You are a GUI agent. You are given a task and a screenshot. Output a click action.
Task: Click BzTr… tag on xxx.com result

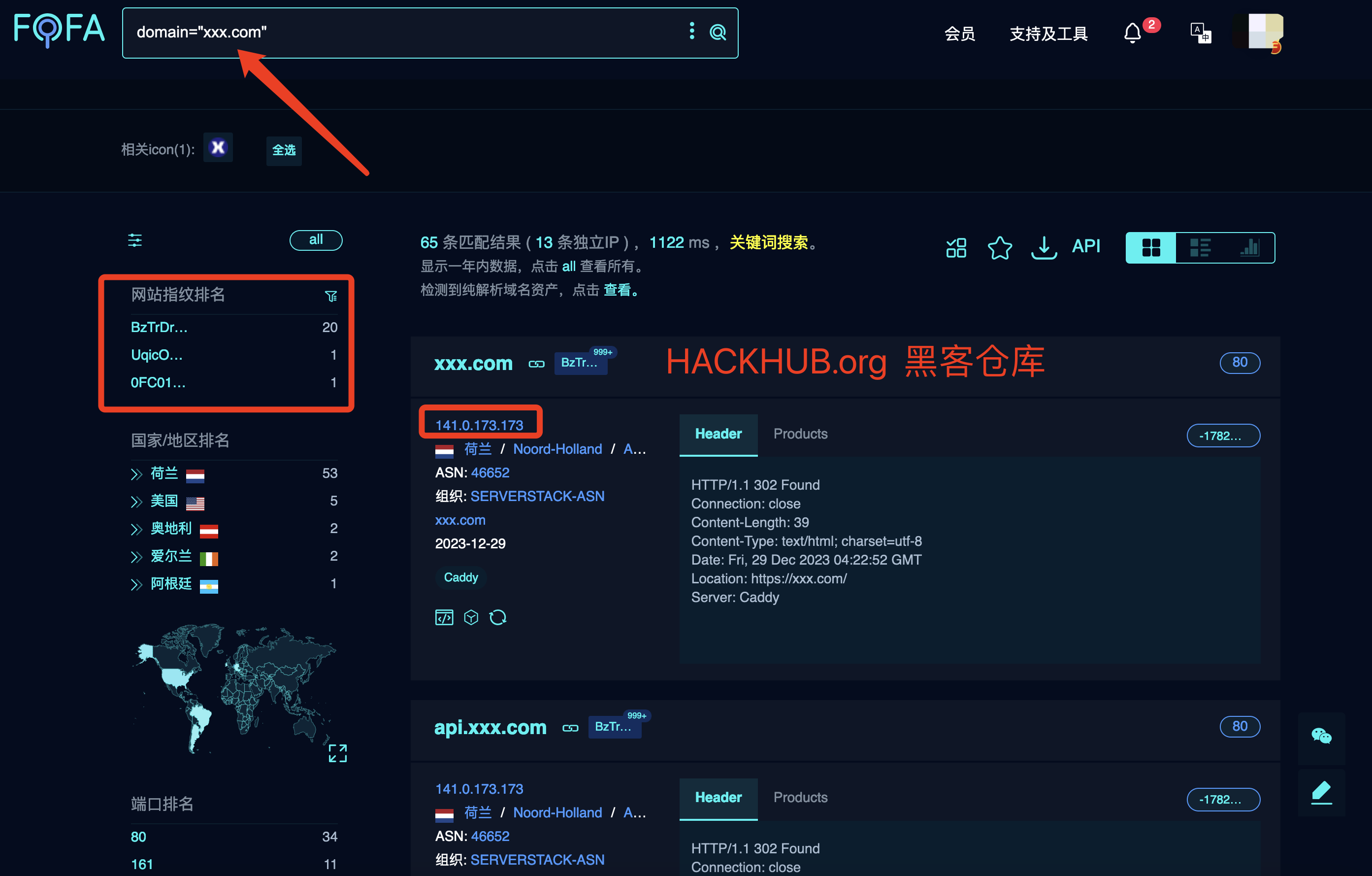(x=581, y=363)
